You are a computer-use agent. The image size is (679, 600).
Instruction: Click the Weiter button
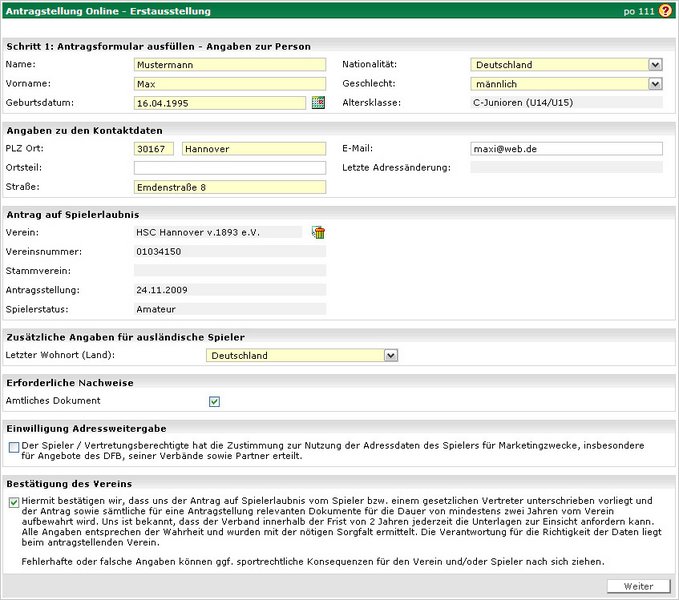(x=638, y=586)
